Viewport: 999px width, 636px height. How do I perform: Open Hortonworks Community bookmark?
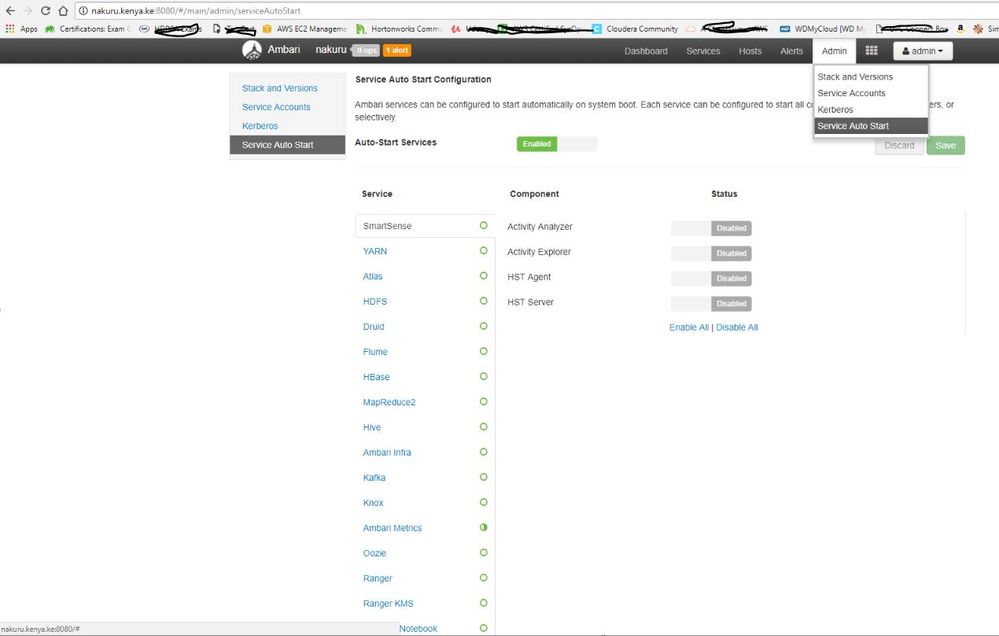(x=399, y=29)
